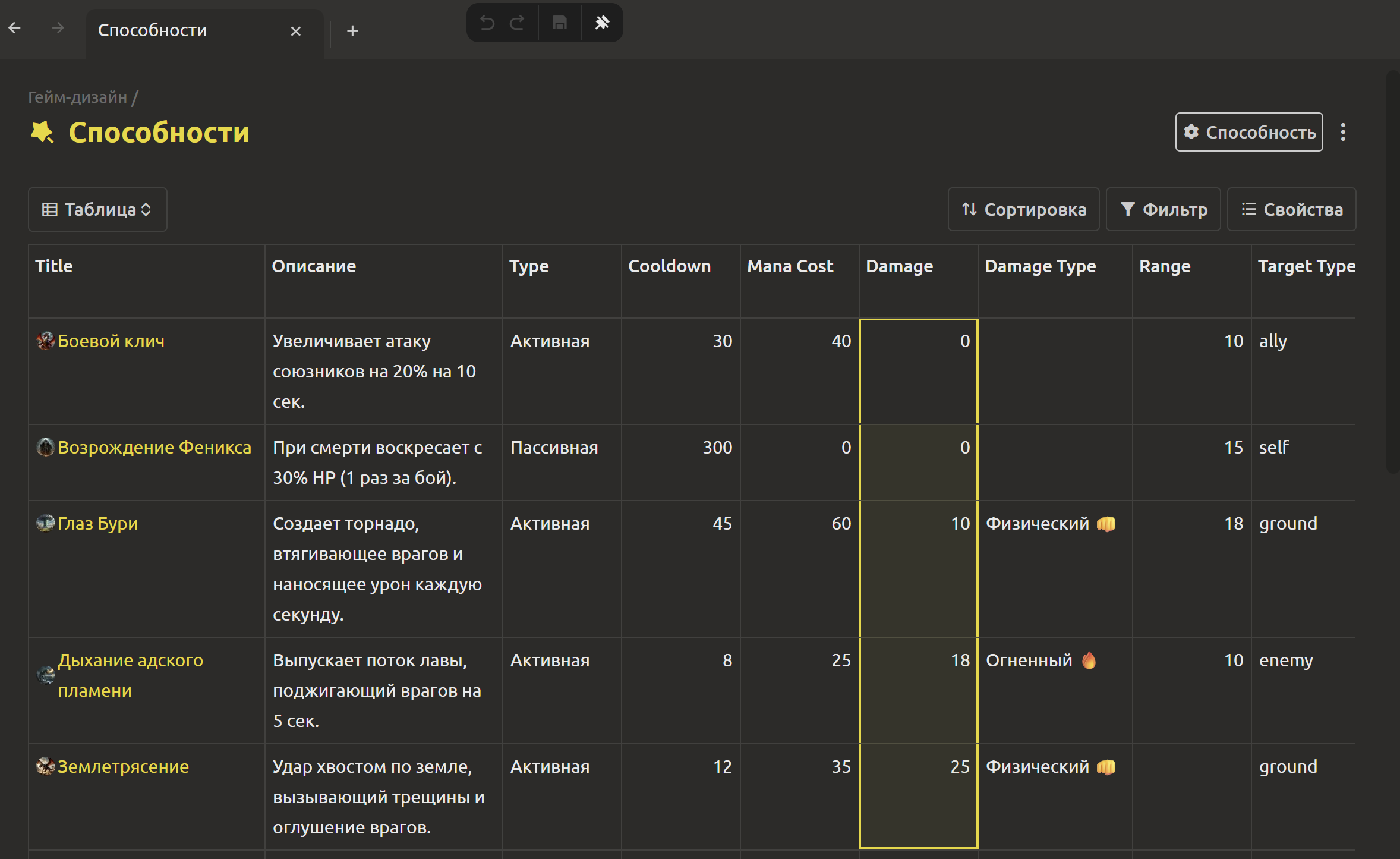Viewport: 1400px width, 859px height.
Task: Open the Фильтр filter panel
Action: [x=1163, y=209]
